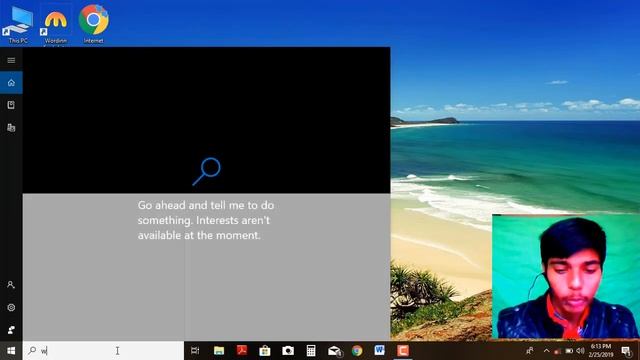This screenshot has width=640, height=360.
Task: Open the Camera app from taskbar
Action: click(x=288, y=351)
